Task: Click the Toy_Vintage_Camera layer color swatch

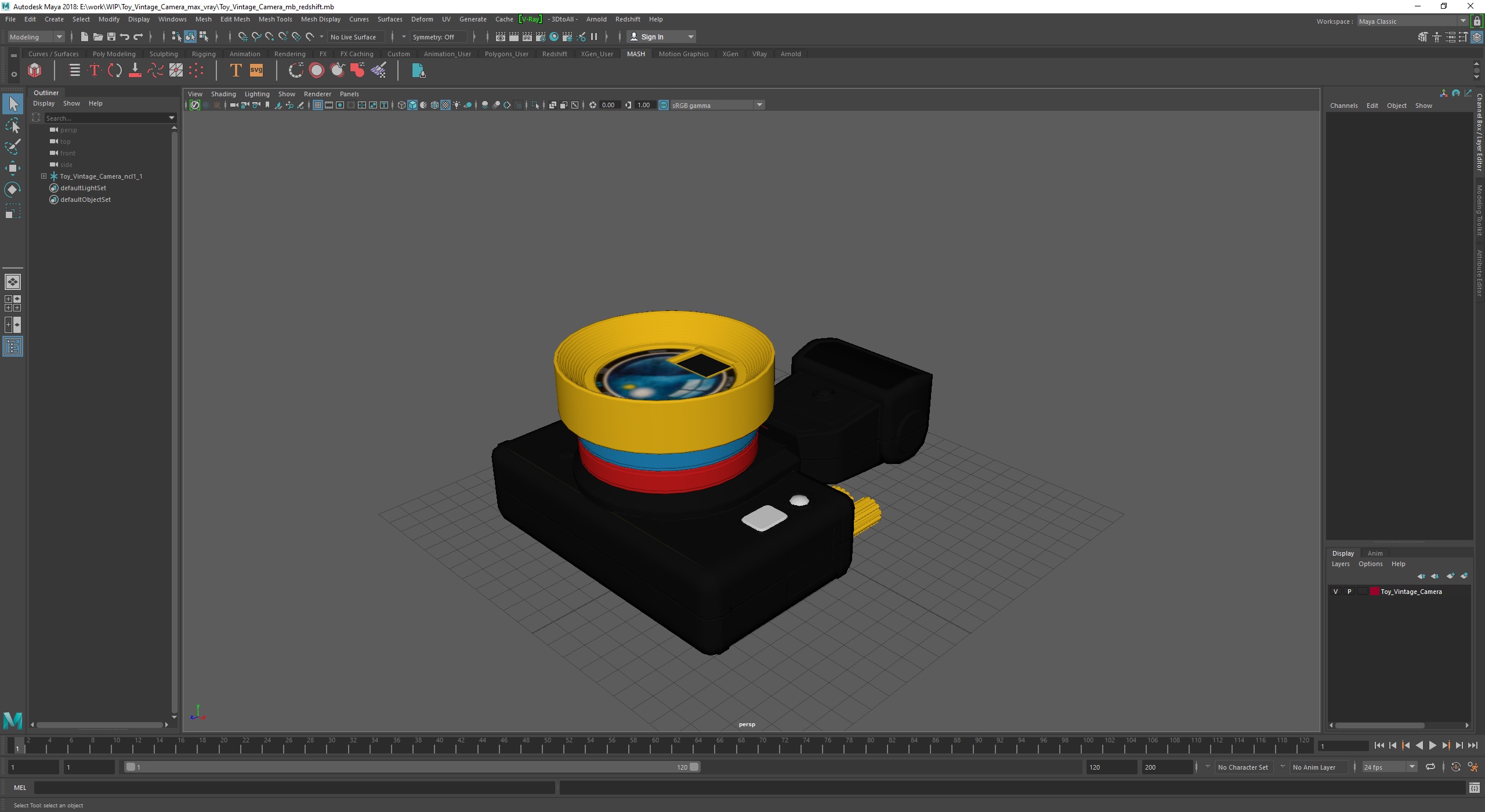Action: coord(1374,592)
